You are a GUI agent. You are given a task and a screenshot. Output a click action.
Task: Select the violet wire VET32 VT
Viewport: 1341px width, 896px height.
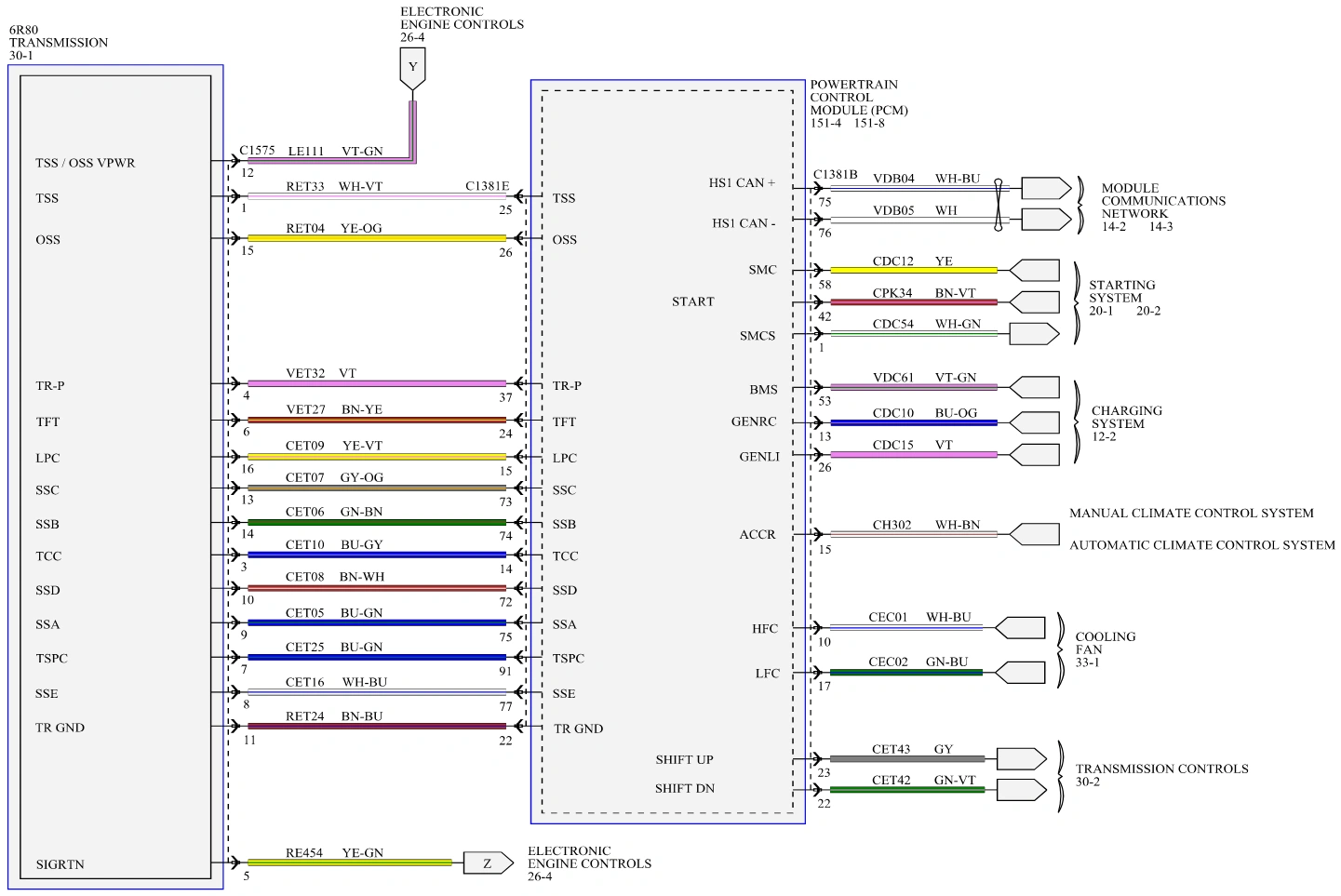tap(377, 383)
